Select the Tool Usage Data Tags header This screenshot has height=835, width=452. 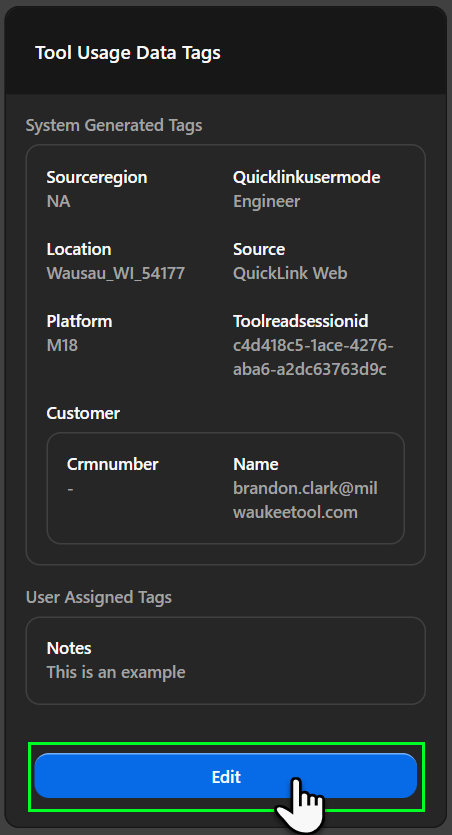pos(128,53)
